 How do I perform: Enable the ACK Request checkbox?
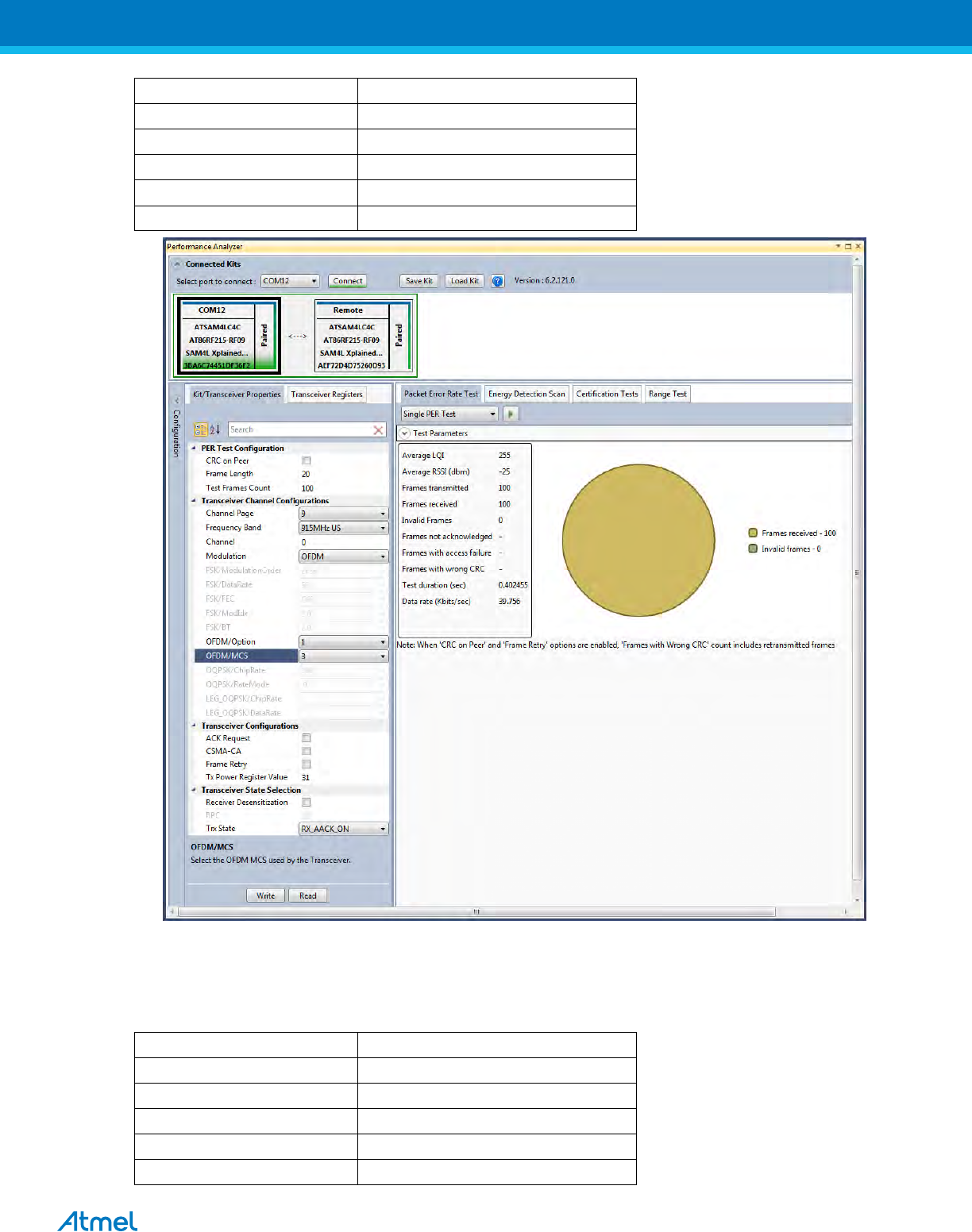click(306, 738)
